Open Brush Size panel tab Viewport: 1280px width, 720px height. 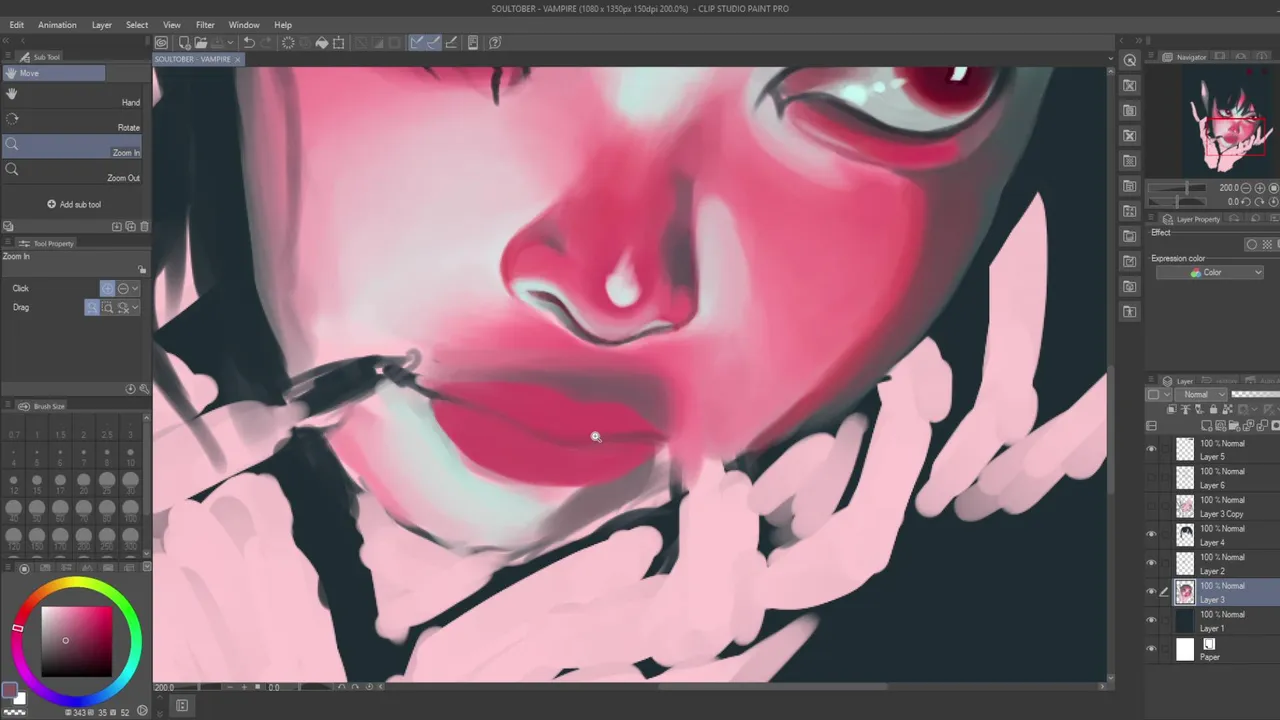tap(42, 406)
